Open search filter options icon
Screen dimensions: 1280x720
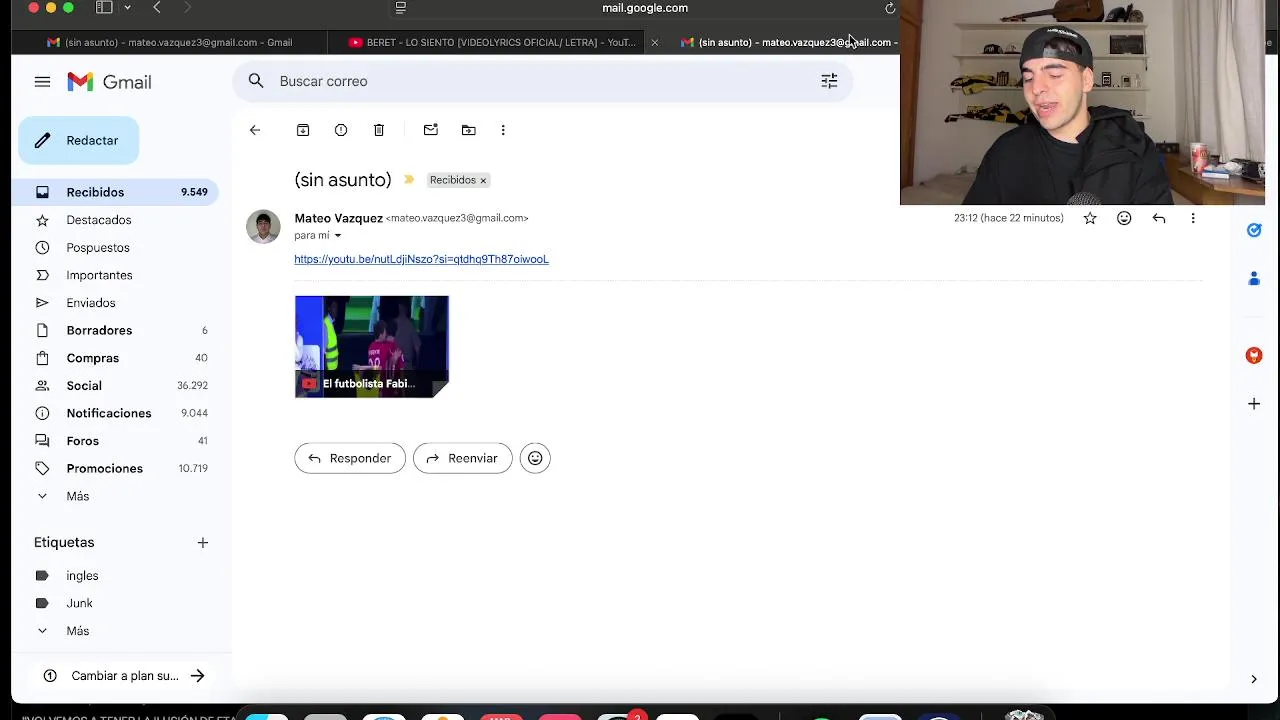click(829, 81)
